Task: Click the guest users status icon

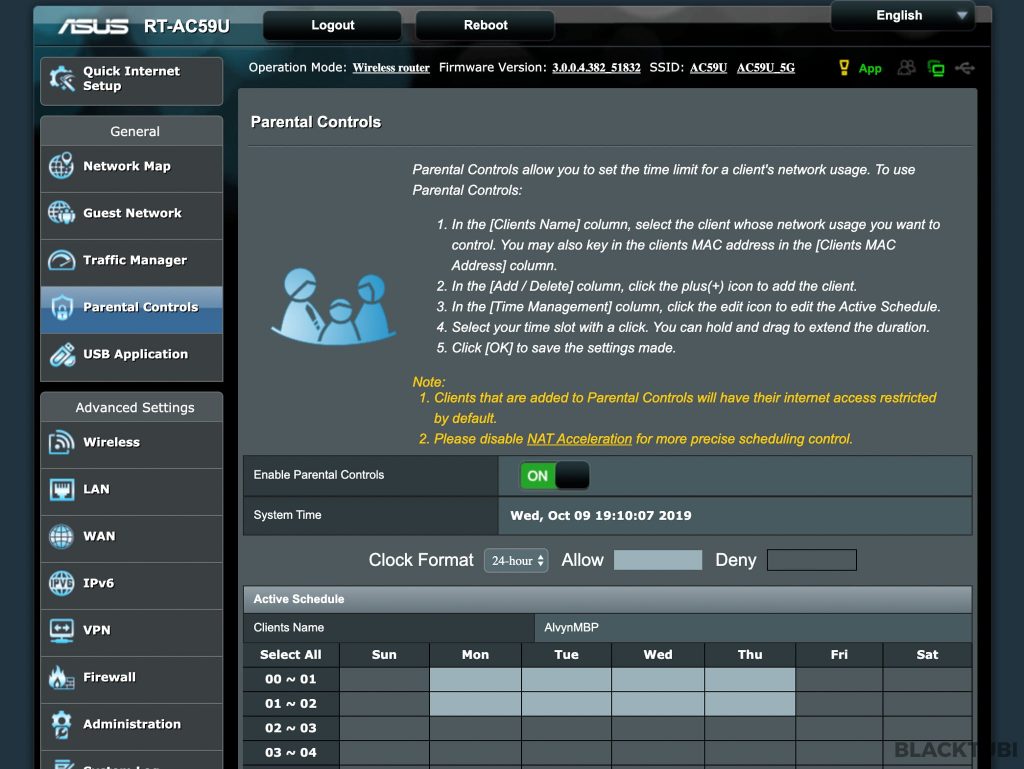Action: point(906,67)
